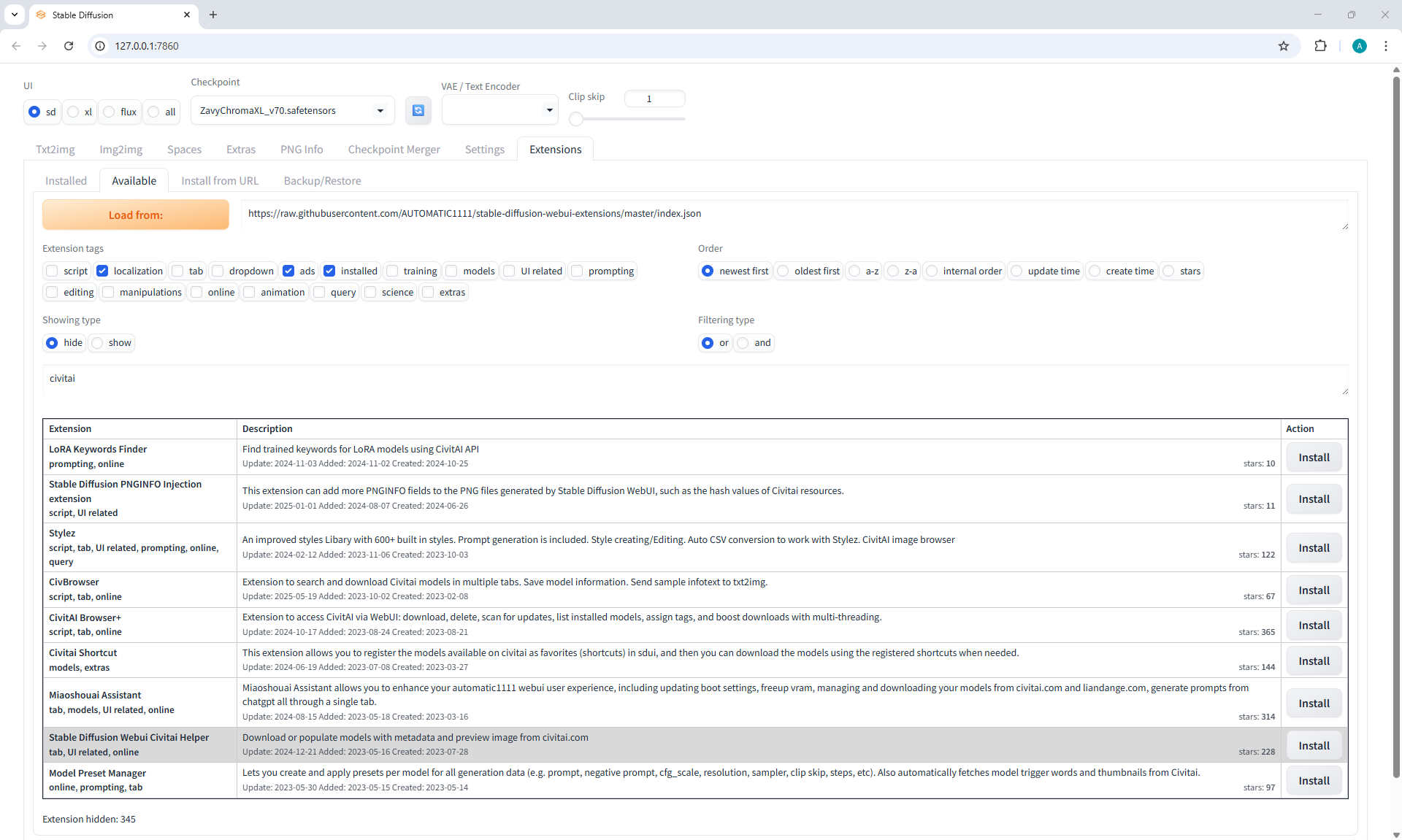Select the stars order radio button
Image resolution: width=1402 pixels, height=840 pixels.
pyautogui.click(x=1169, y=271)
